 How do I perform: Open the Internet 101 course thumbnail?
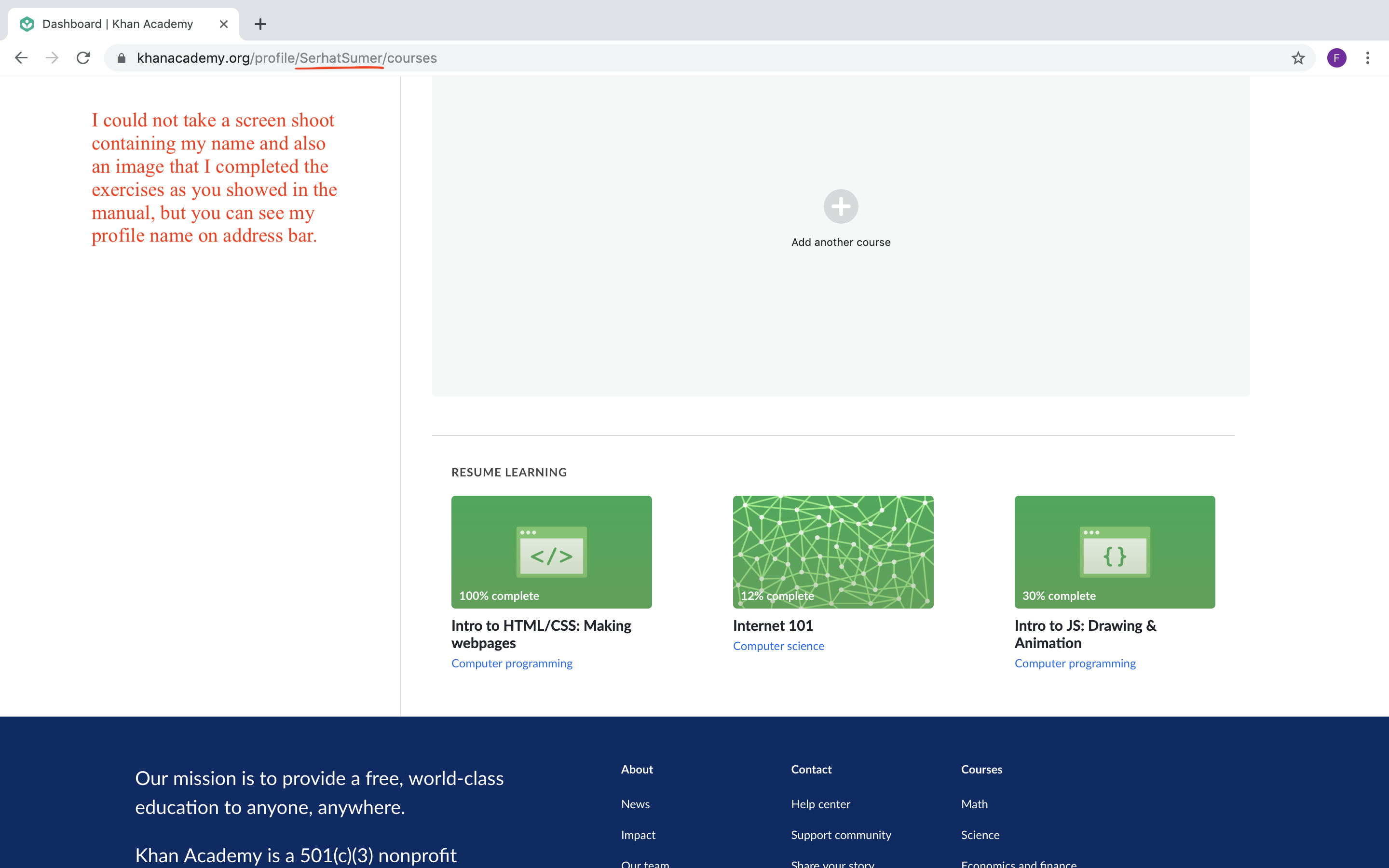833,552
